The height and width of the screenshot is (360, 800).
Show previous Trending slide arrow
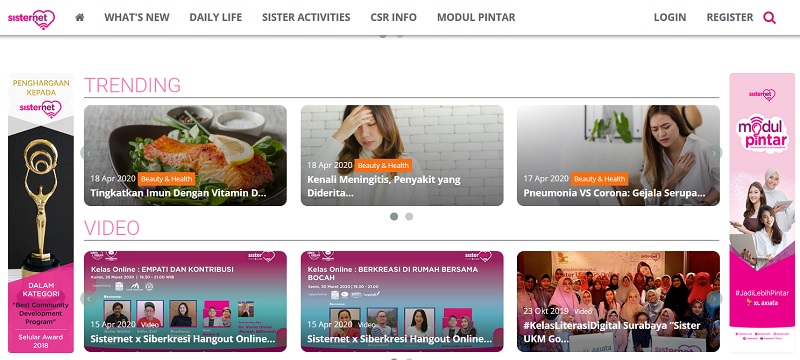click(88, 153)
